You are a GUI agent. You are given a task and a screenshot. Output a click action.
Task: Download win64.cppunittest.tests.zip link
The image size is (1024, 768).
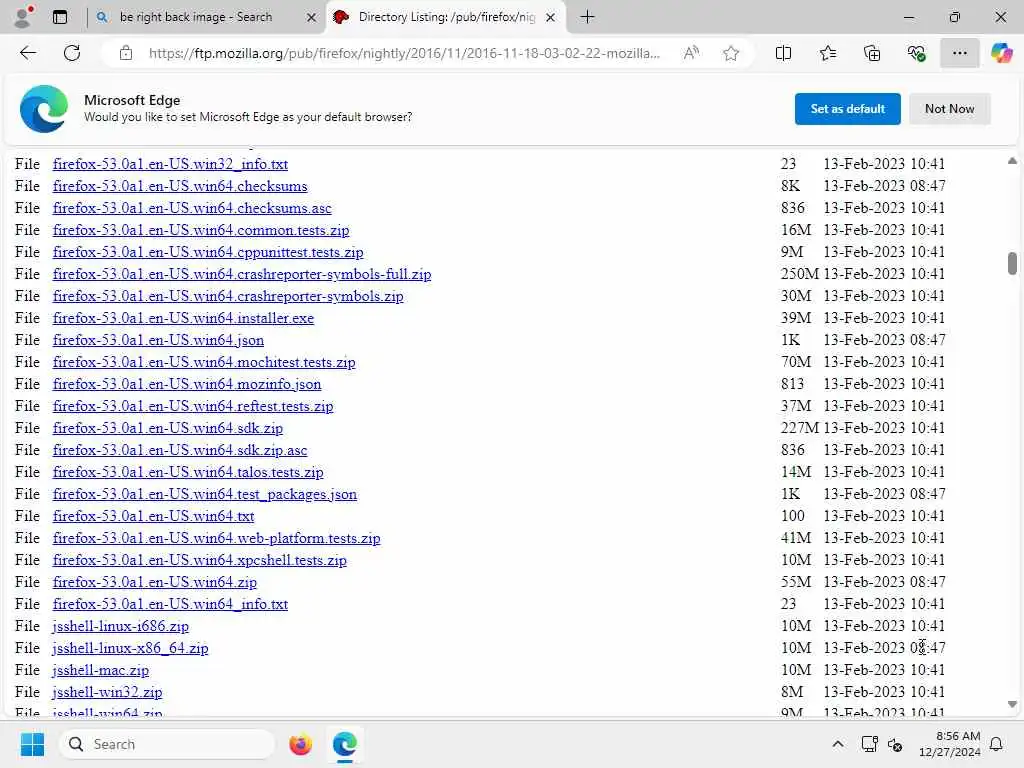click(208, 252)
